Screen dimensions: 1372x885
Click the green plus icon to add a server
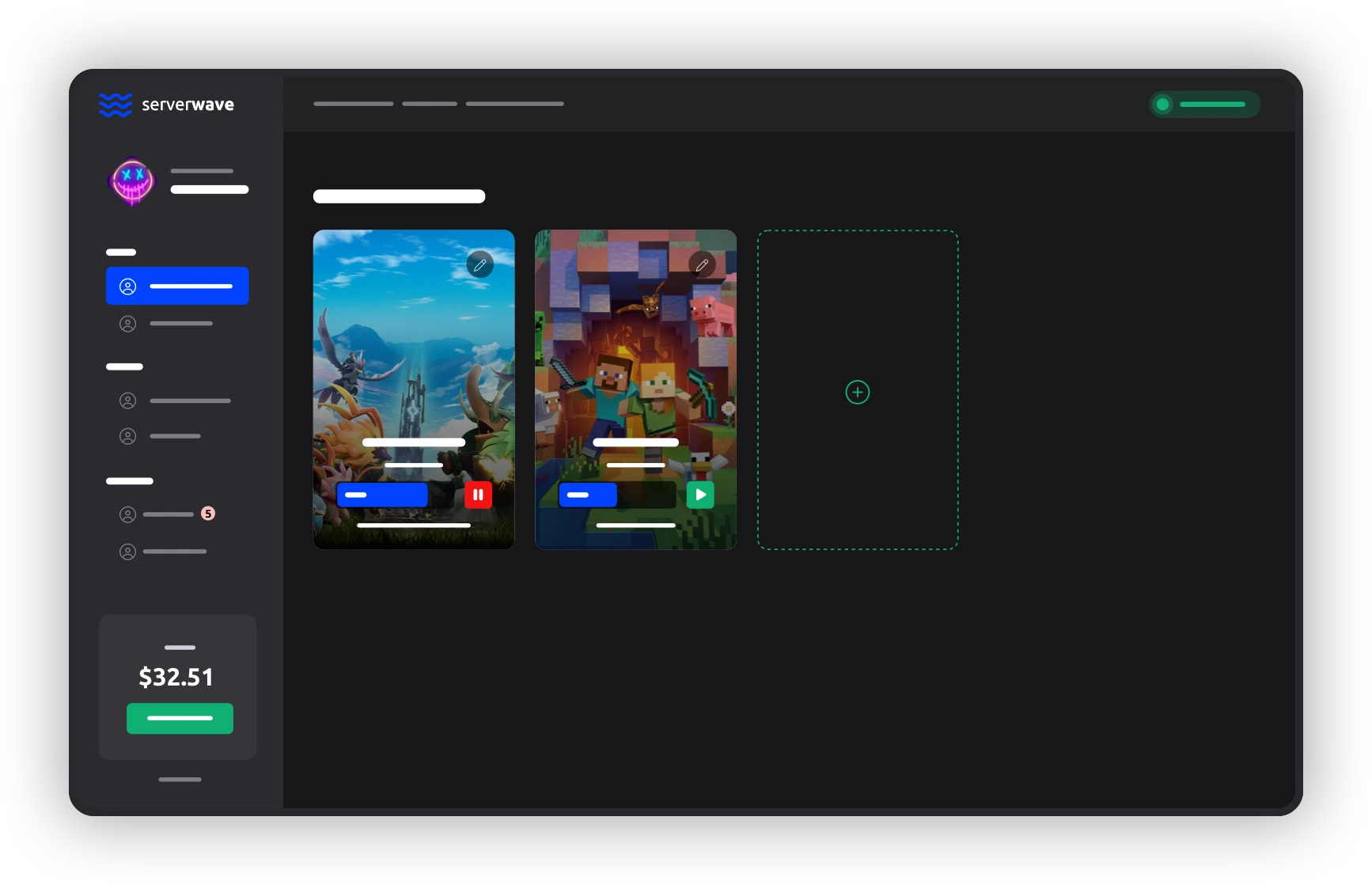857,392
